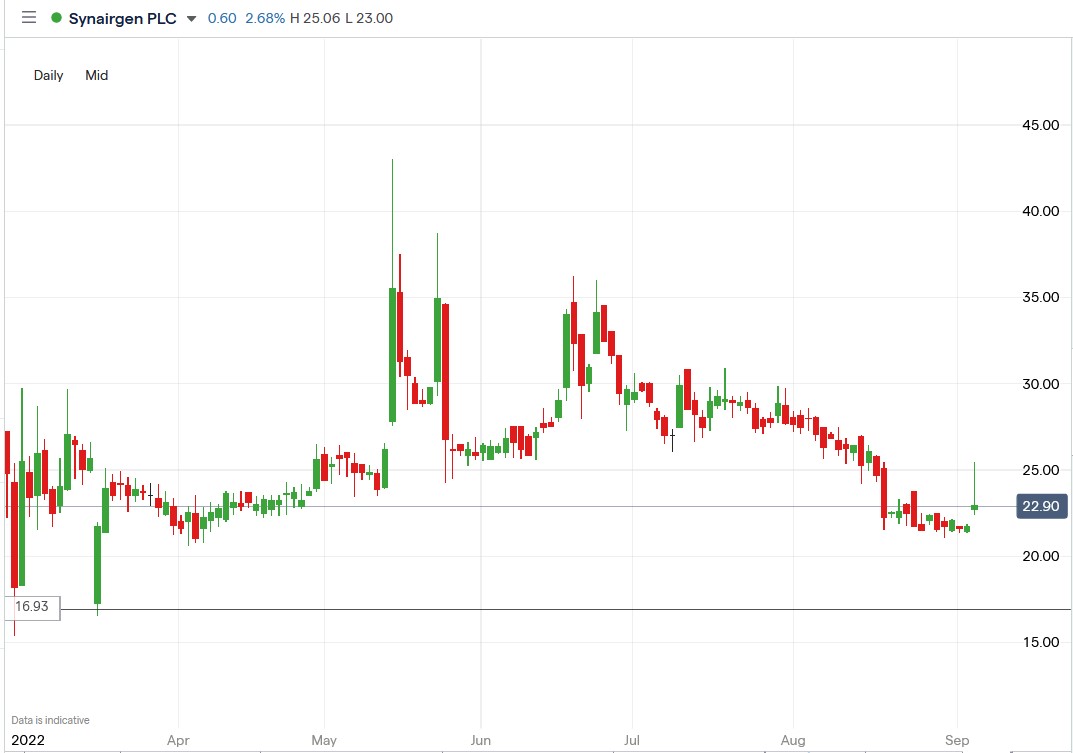Open the Mid price-type selector
This screenshot has height=753, width=1073.
coord(96,75)
